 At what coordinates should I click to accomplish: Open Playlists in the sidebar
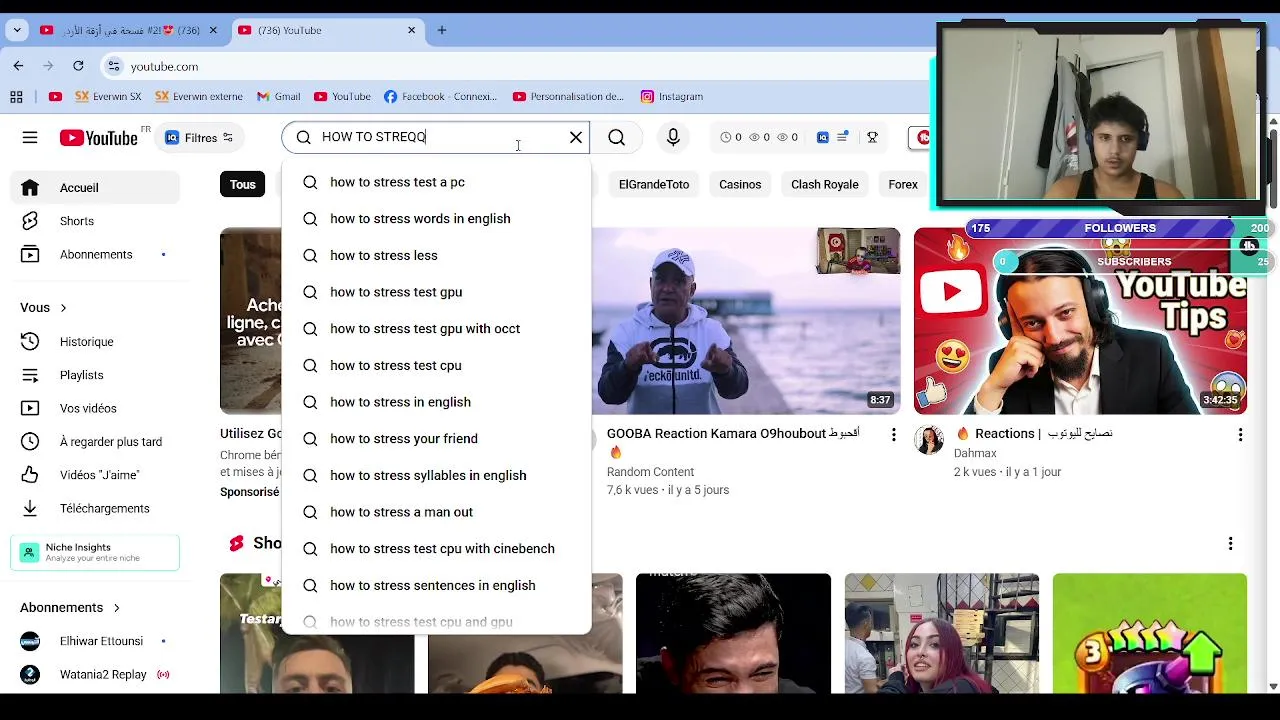[x=96, y=375]
